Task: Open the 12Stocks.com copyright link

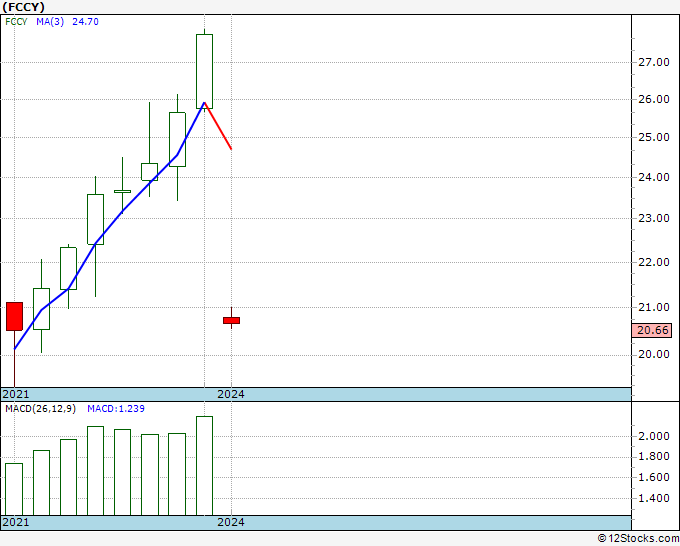Action: [x=638, y=538]
